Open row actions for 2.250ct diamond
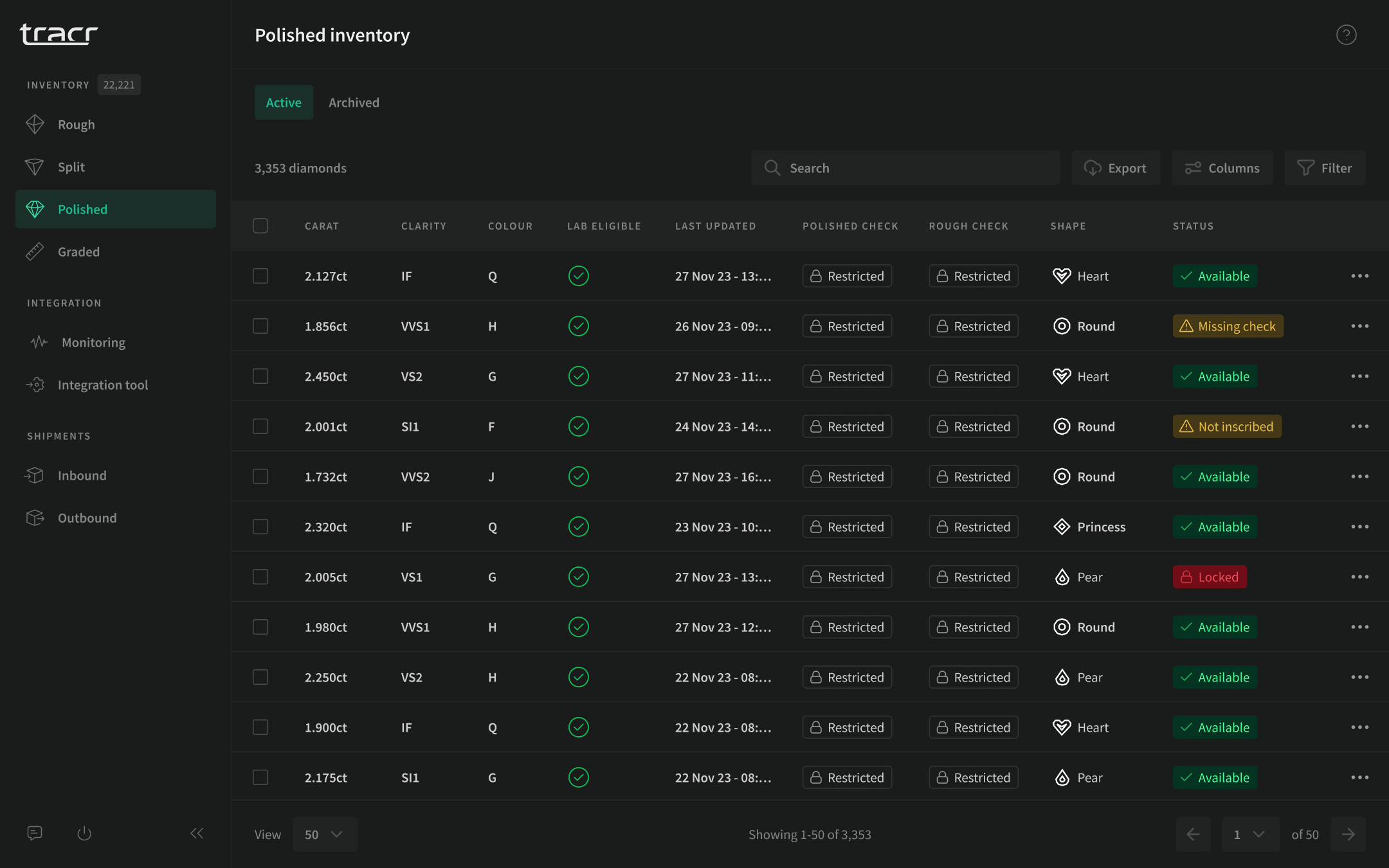The width and height of the screenshot is (1389, 868). pos(1359,677)
